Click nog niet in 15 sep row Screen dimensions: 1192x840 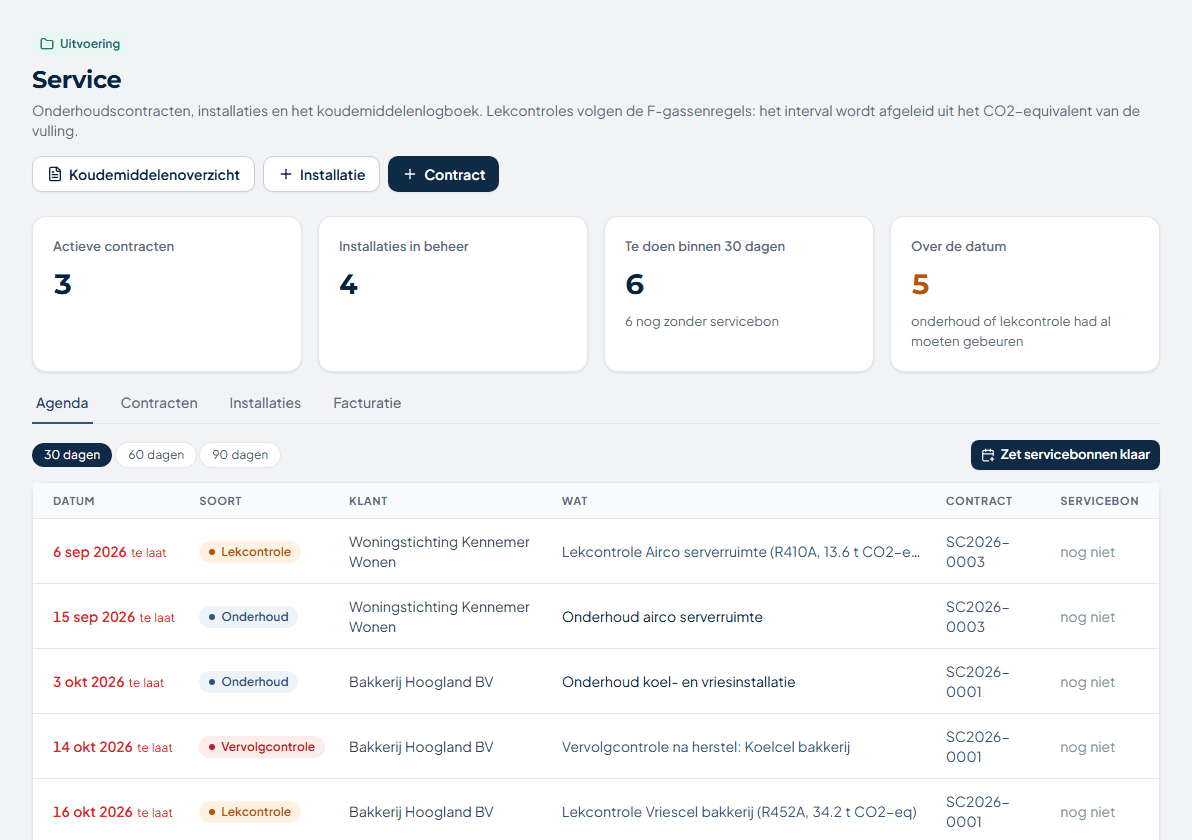[1088, 617]
